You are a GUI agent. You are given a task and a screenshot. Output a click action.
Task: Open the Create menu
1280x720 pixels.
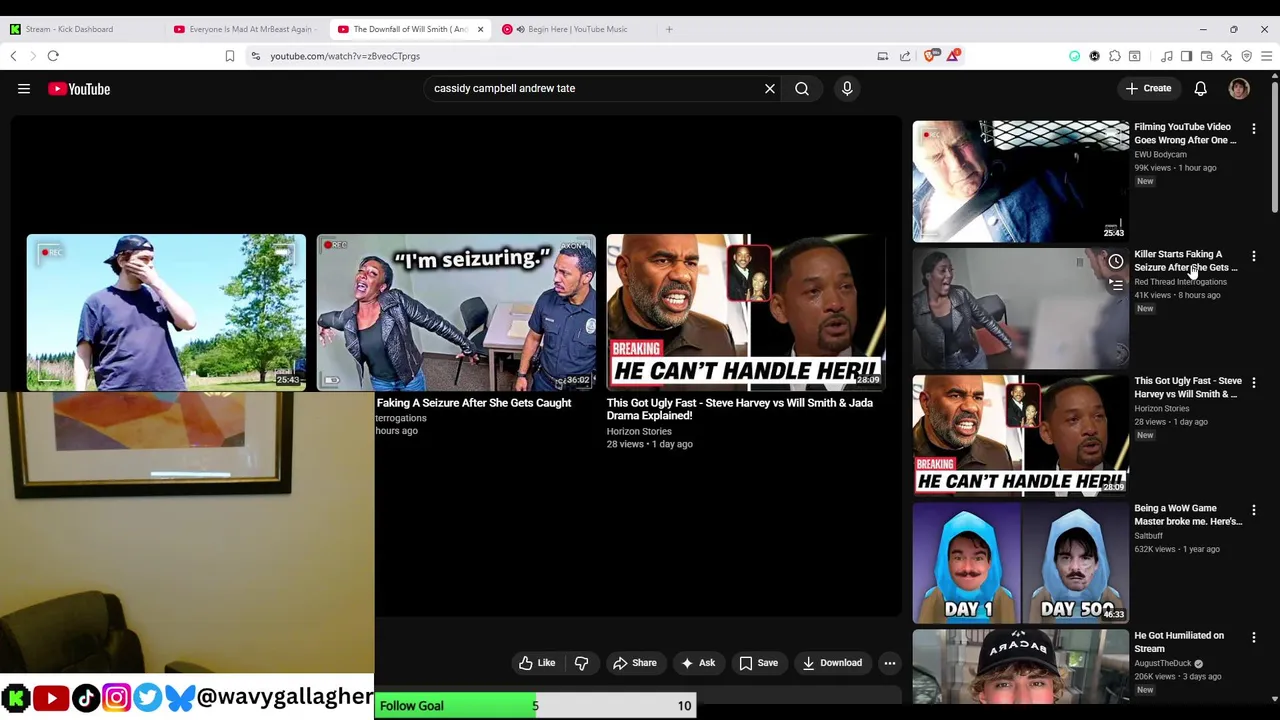coord(1148,88)
